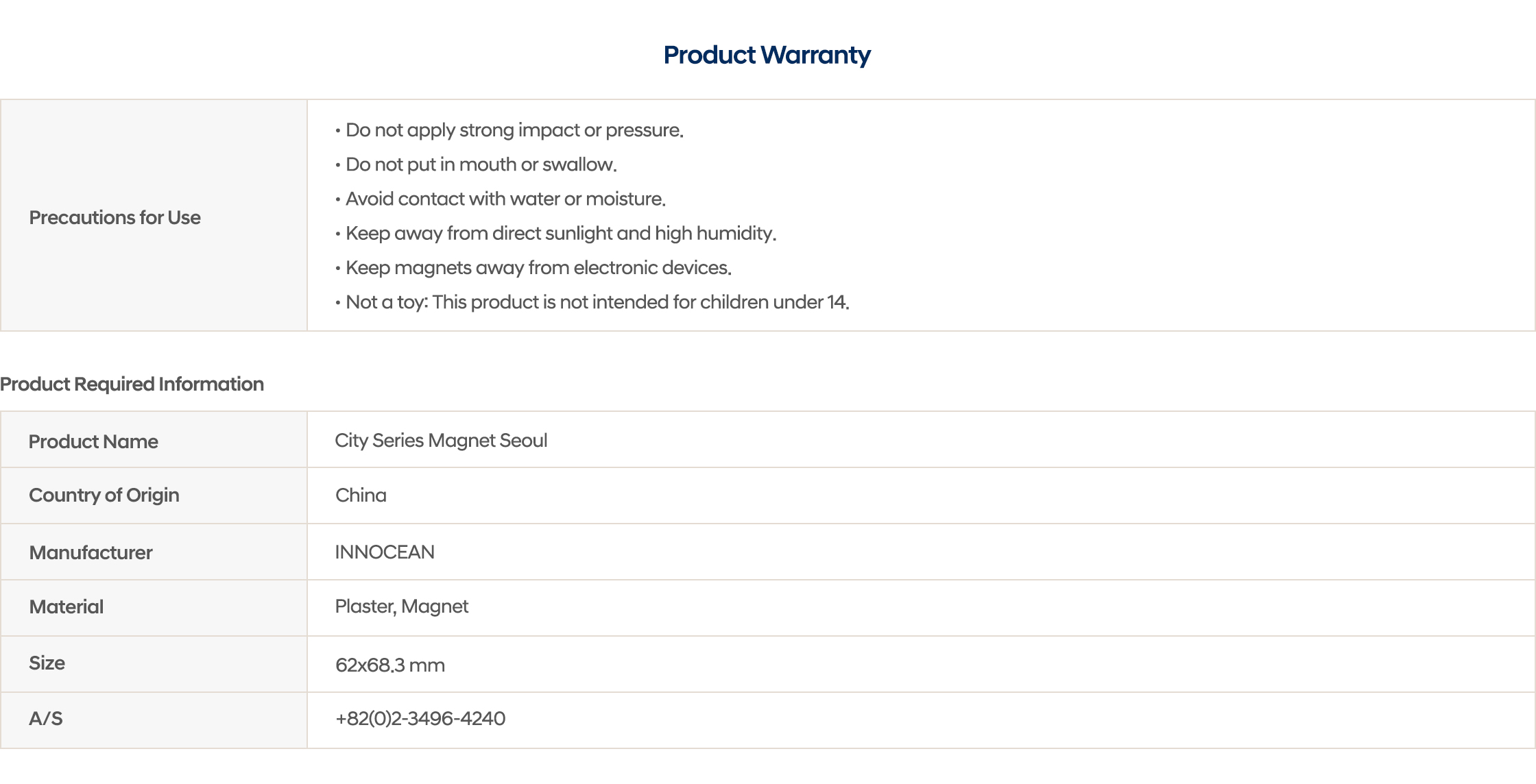Click the 62x68.3 mm size value

click(x=389, y=665)
